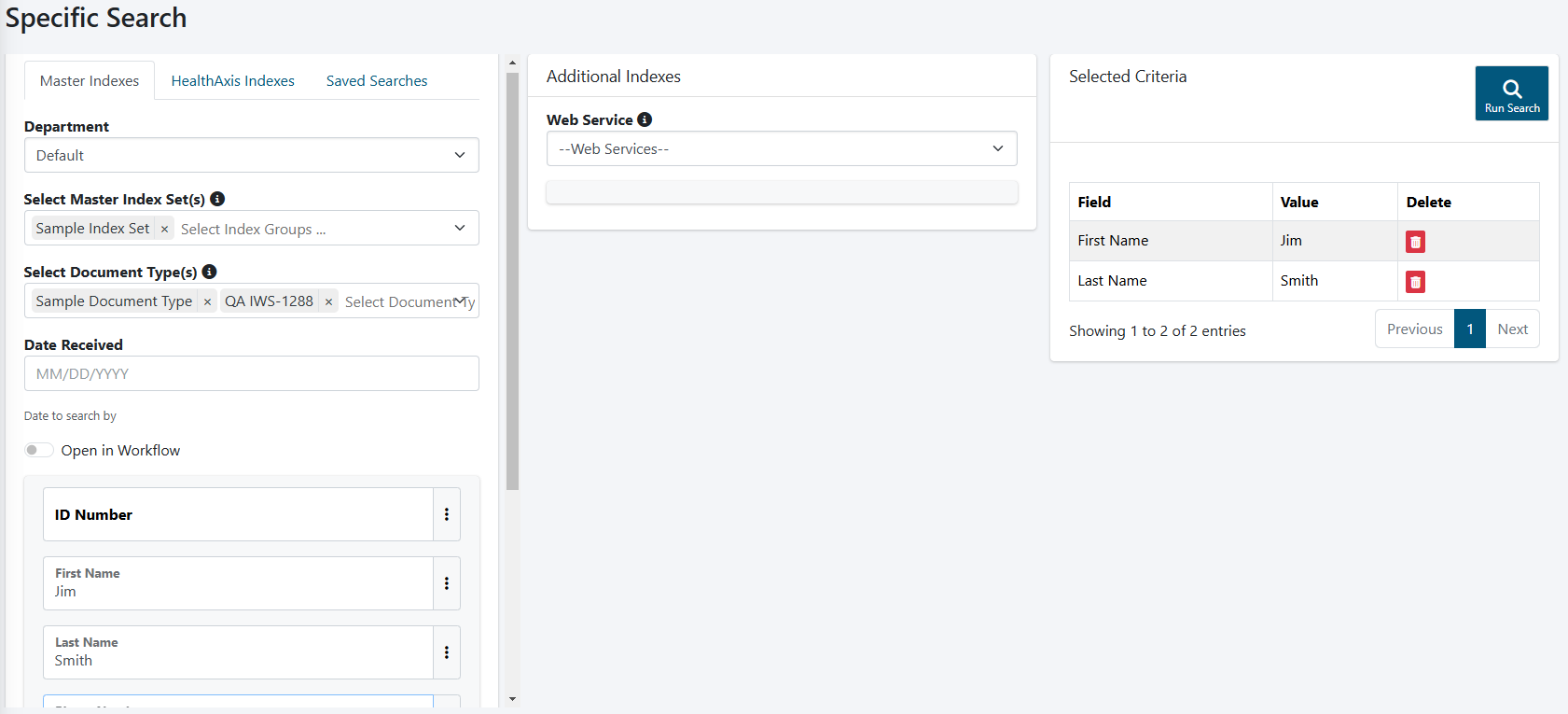This screenshot has width=1568, height=714.
Task: Click info icon beside Select Master Index Set(s)
Action: (x=217, y=199)
